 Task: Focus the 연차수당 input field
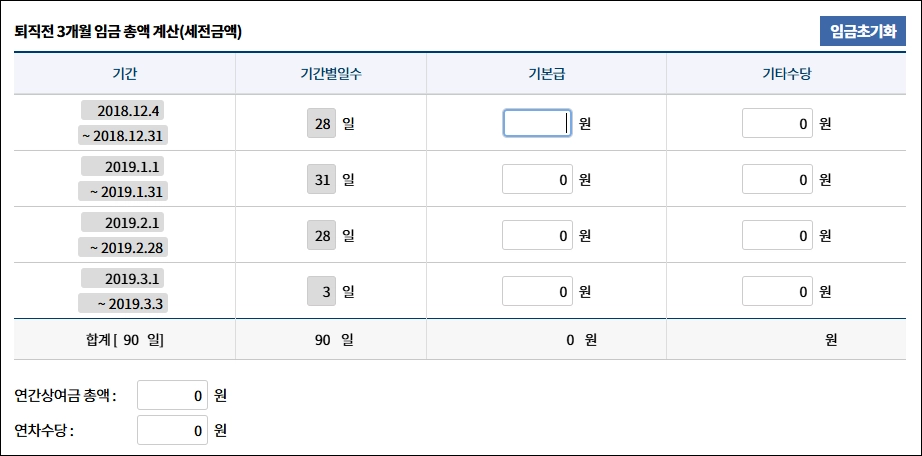(x=172, y=431)
